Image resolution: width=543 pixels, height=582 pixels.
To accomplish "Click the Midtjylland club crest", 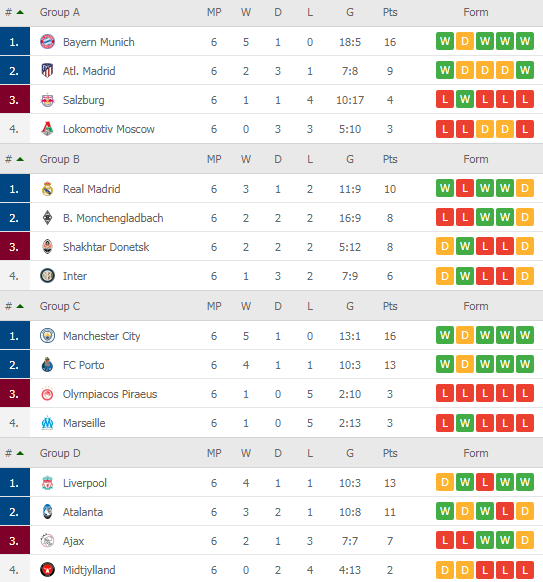I will 48,569.
